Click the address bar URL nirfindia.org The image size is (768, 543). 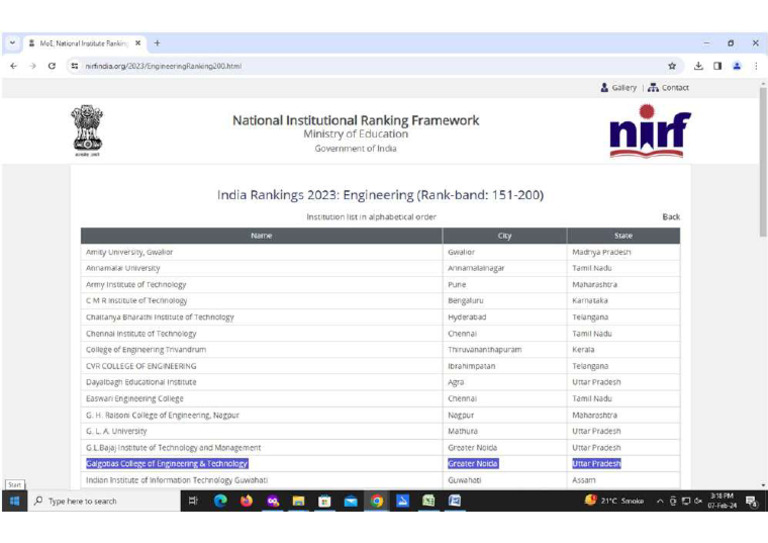click(163, 66)
